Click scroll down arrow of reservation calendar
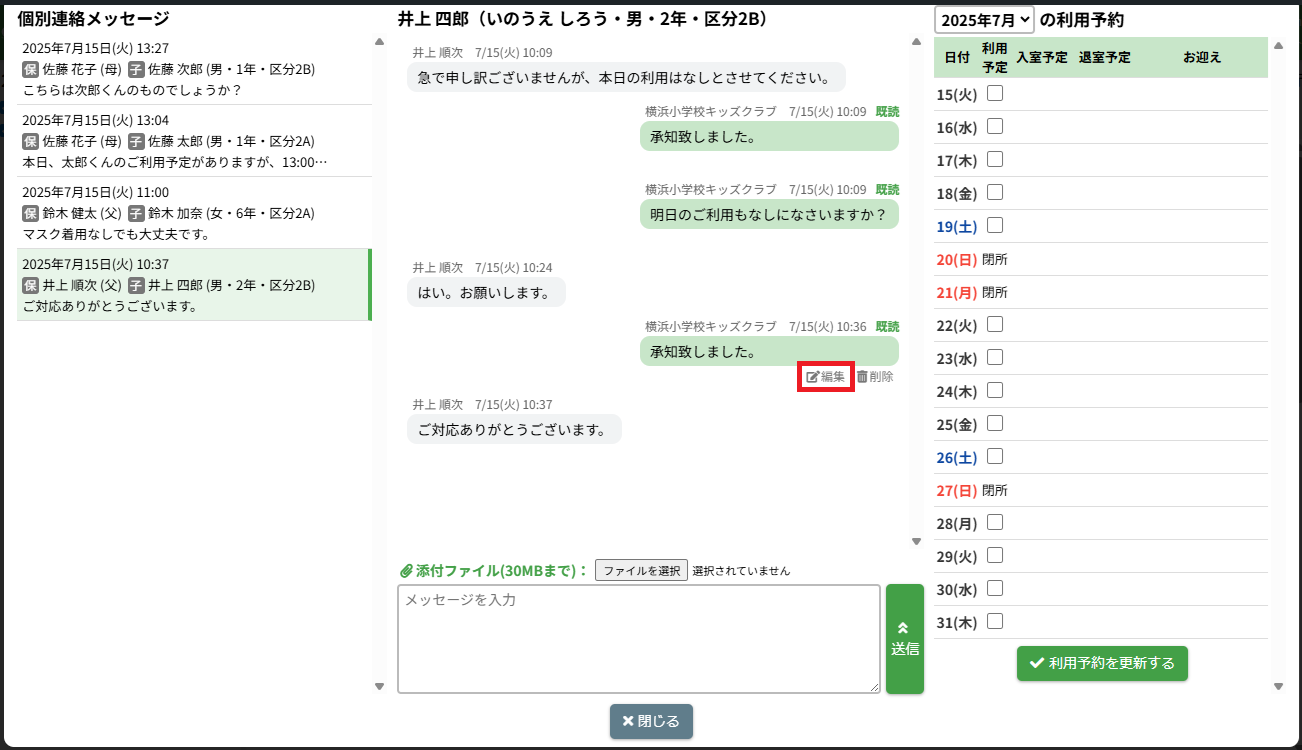 [x=1278, y=686]
